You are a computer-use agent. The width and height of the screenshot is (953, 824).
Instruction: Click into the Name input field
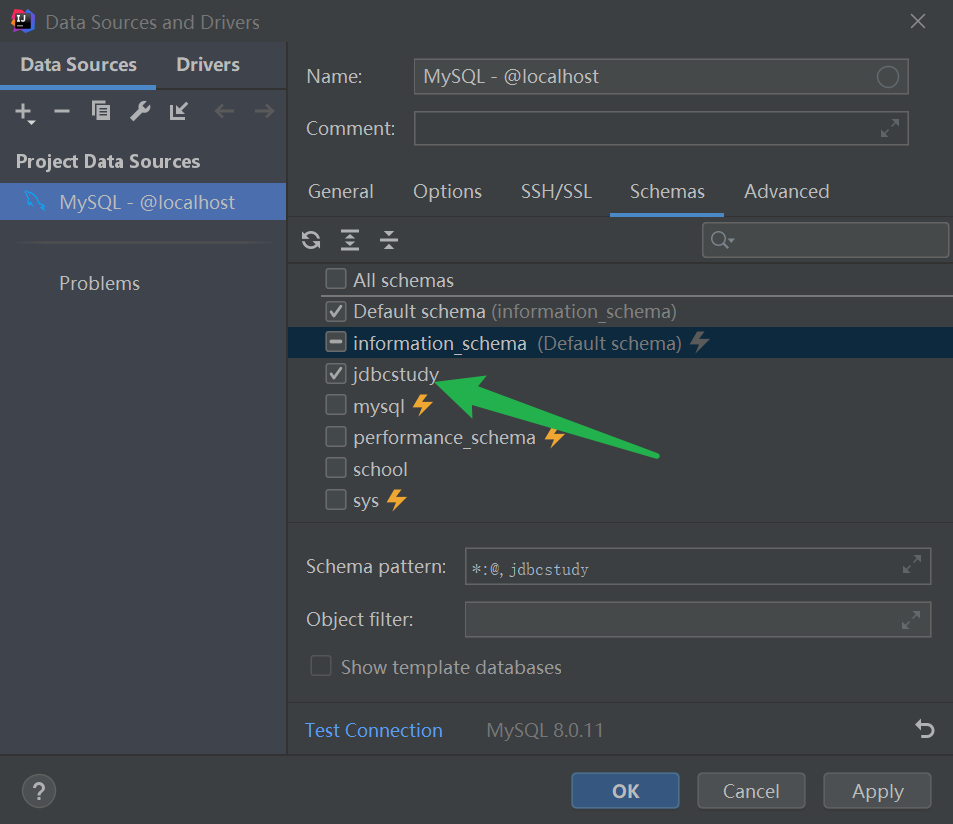(661, 77)
